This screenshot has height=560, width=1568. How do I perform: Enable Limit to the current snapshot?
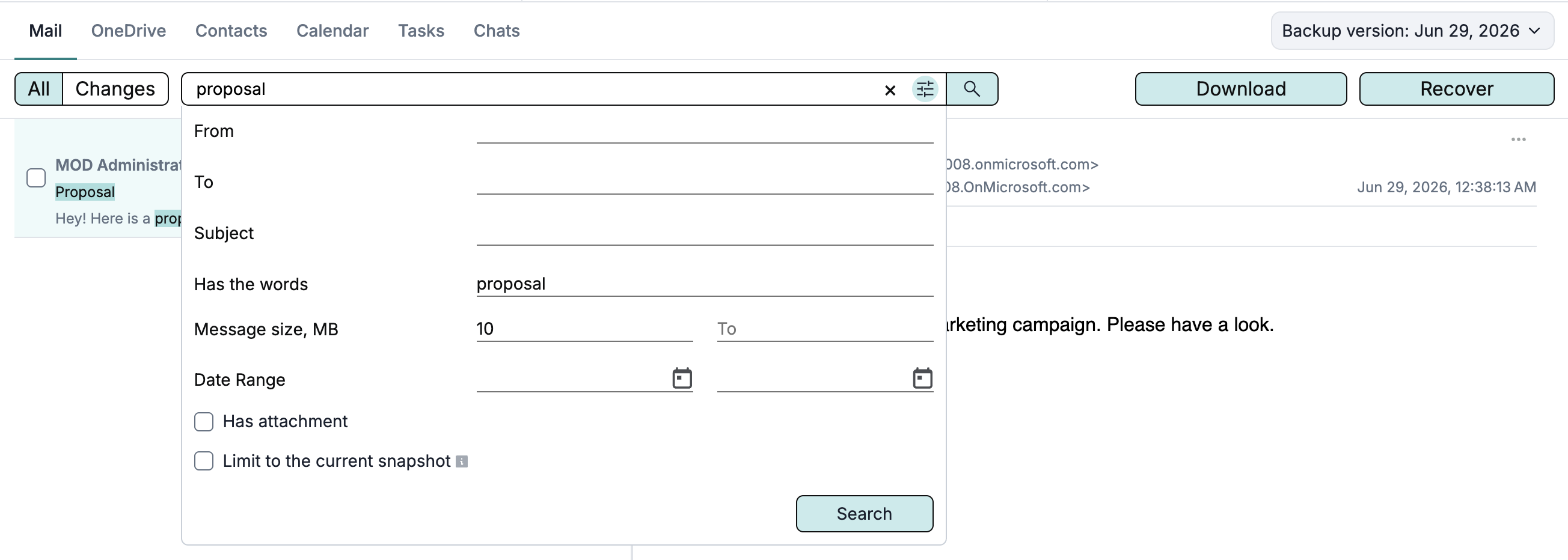pos(204,461)
